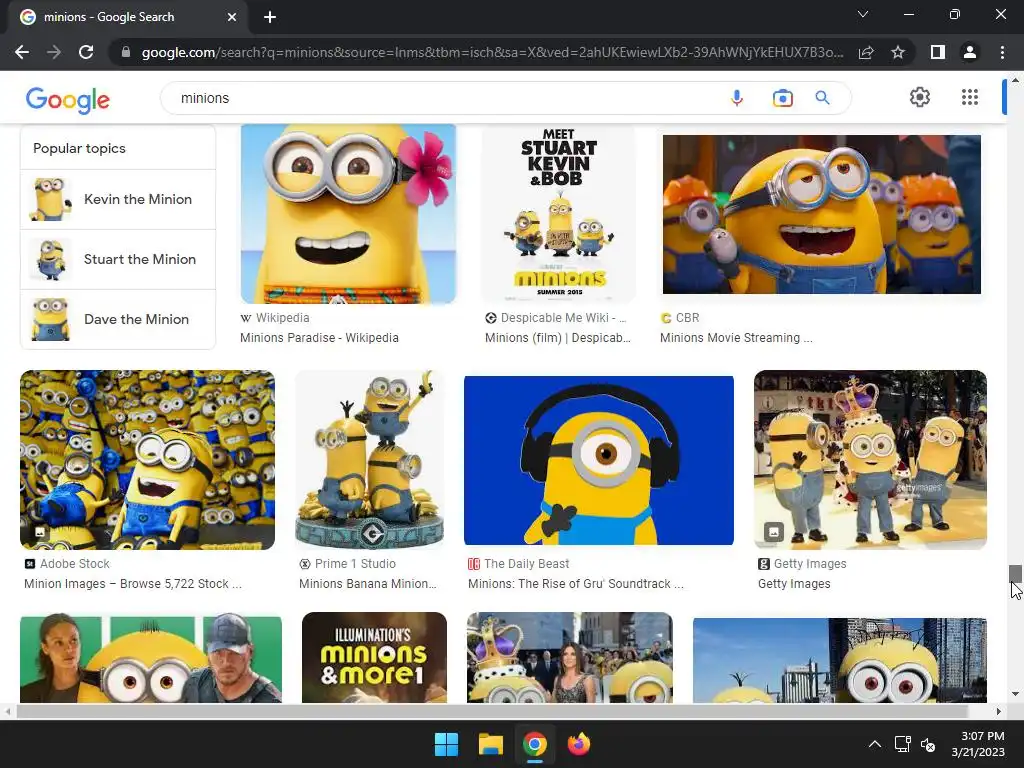
Task: Select Stuart the Minion topic
Action: [x=118, y=259]
